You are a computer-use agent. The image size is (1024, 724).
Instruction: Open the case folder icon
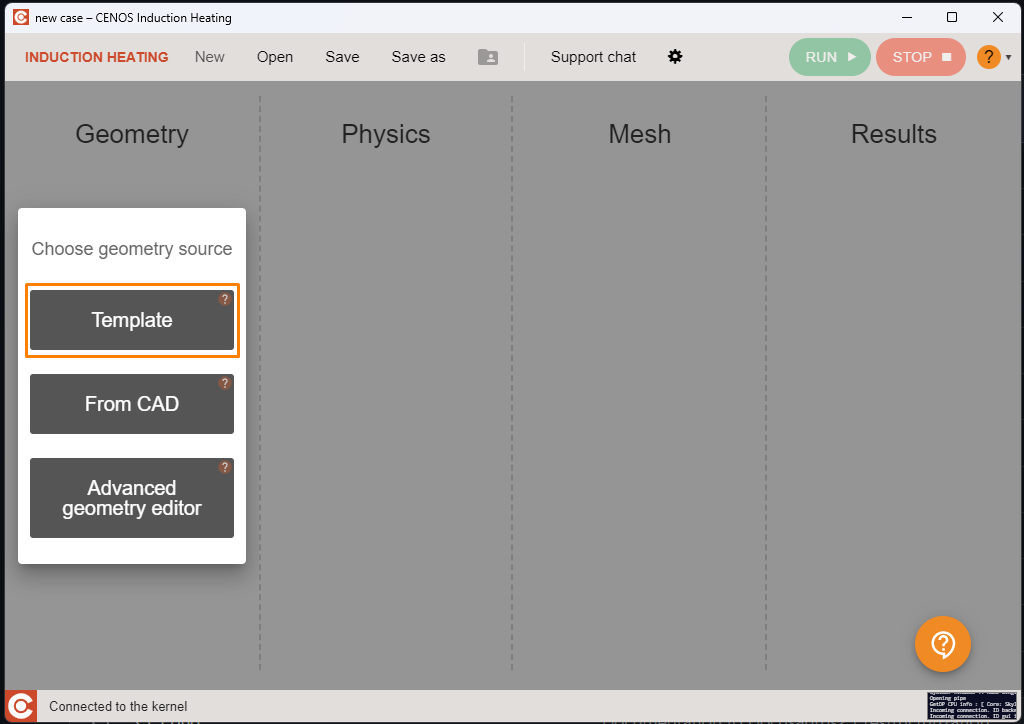point(488,57)
